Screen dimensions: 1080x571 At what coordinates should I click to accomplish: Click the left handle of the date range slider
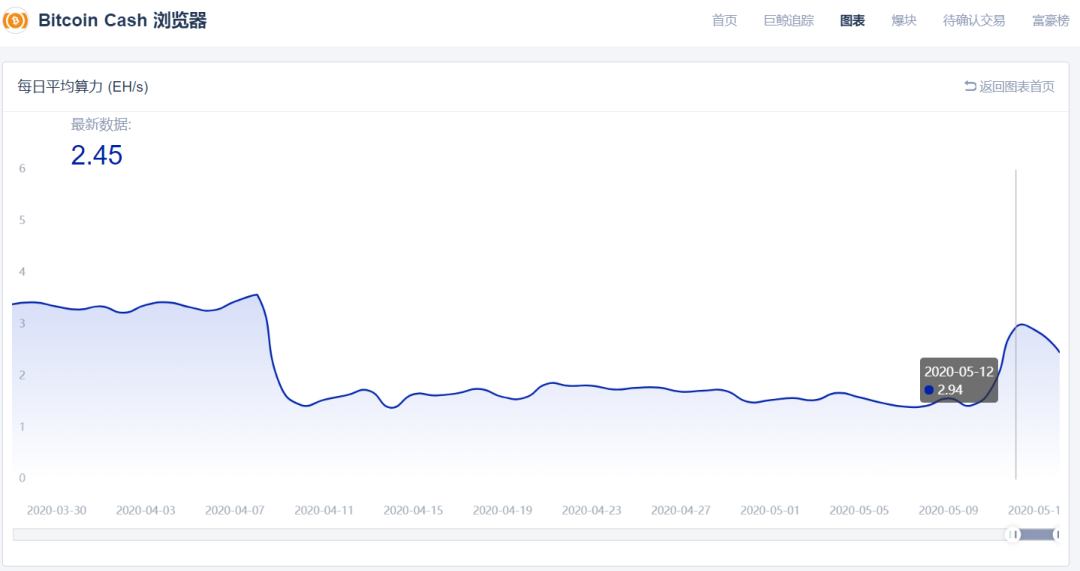coord(1014,535)
